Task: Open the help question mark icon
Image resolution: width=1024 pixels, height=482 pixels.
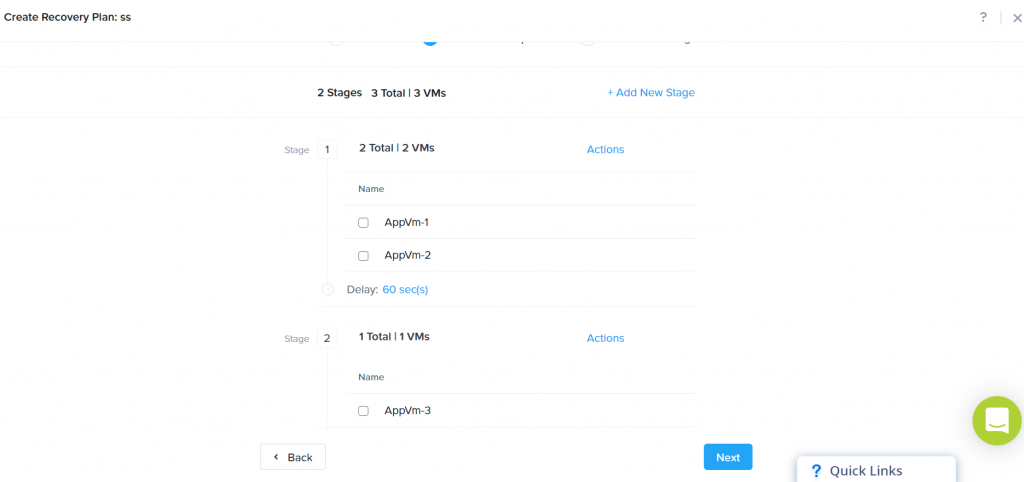Action: point(983,18)
